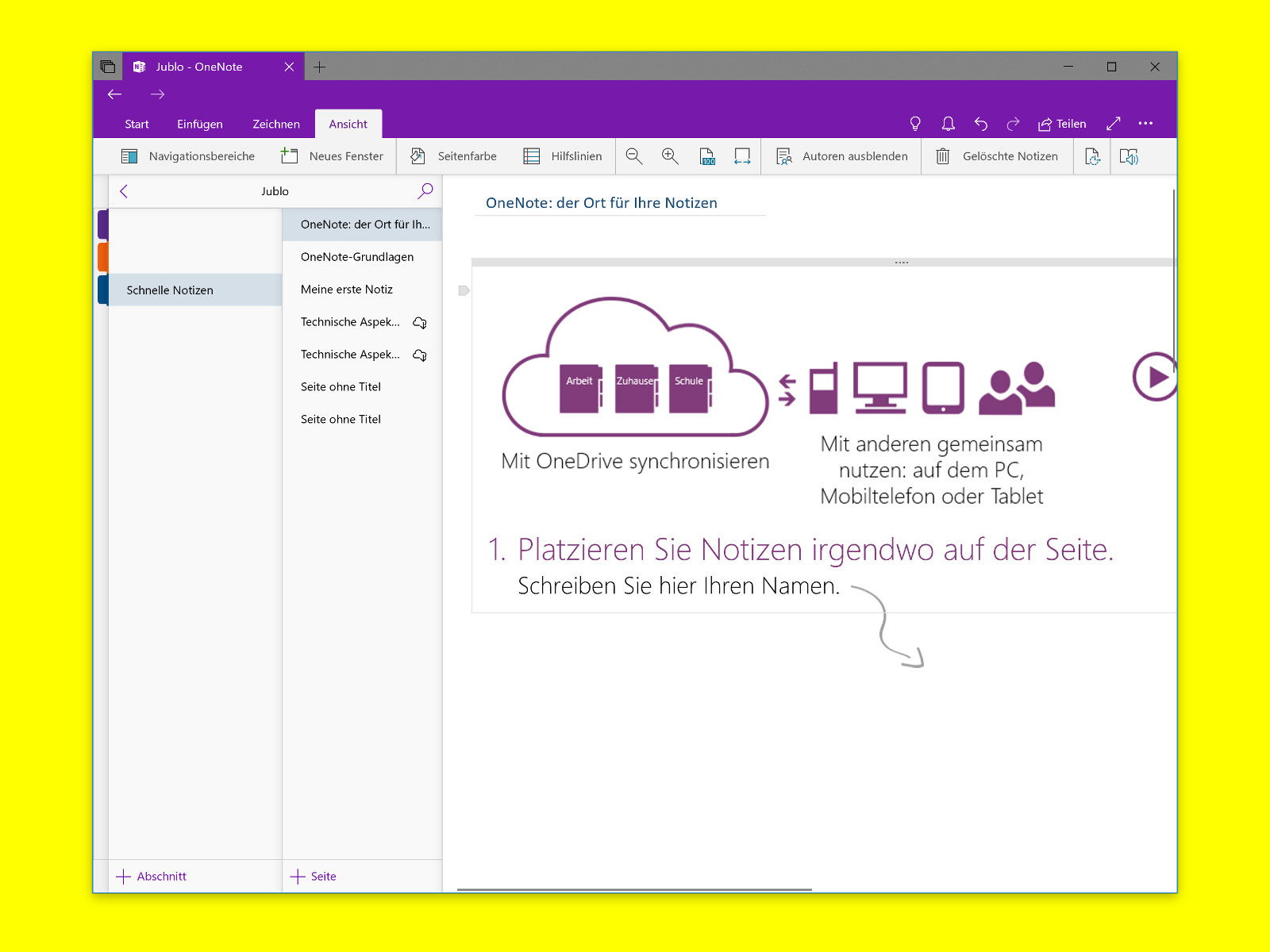The width and height of the screenshot is (1270, 952).
Task: Switch to the Zeichnen tab
Action: point(276,124)
